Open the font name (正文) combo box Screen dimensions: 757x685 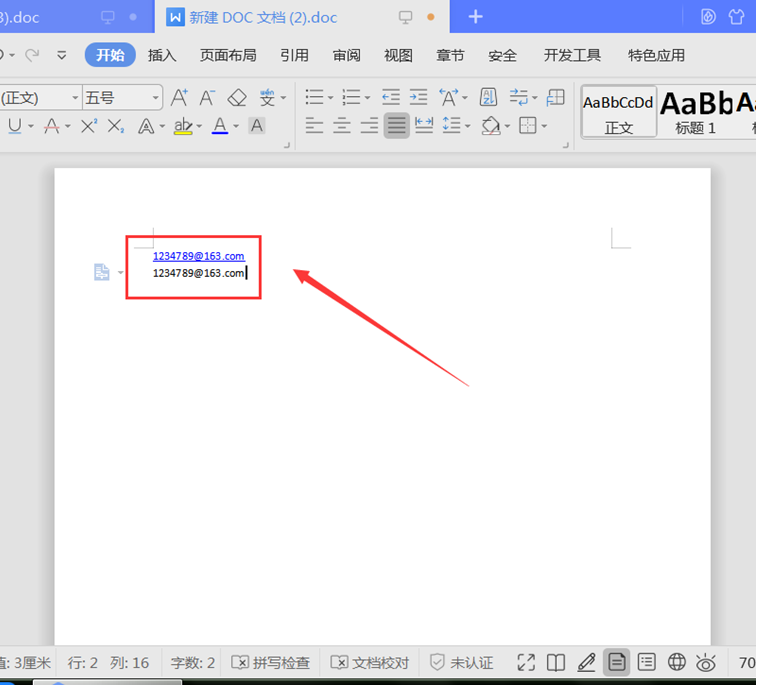40,98
